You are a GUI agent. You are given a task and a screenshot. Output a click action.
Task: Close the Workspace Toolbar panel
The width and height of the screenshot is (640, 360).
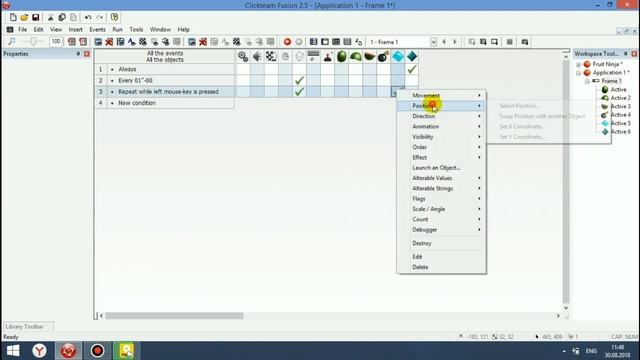click(634, 54)
